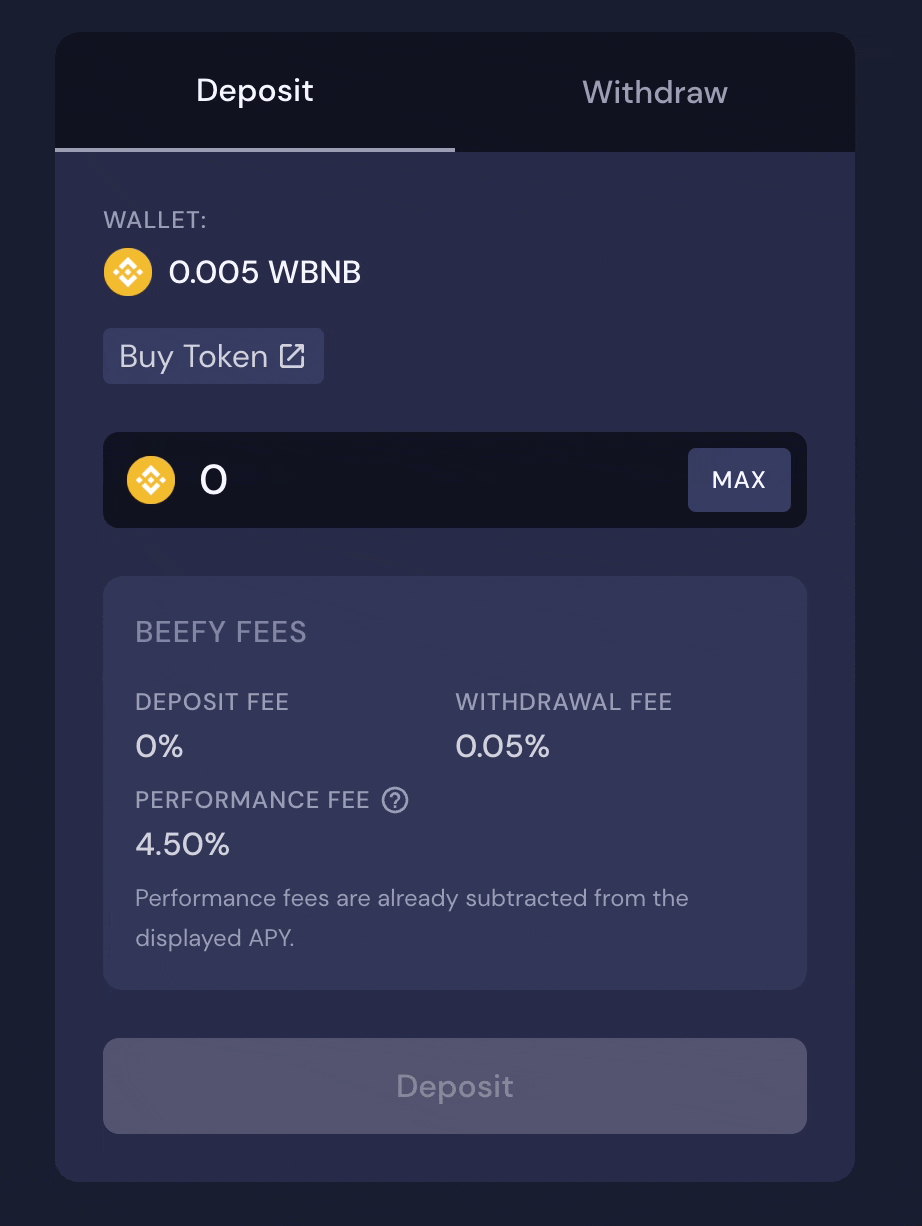Click the WBNB icon inside the amount field
The width and height of the screenshot is (922, 1226).
pos(151,480)
